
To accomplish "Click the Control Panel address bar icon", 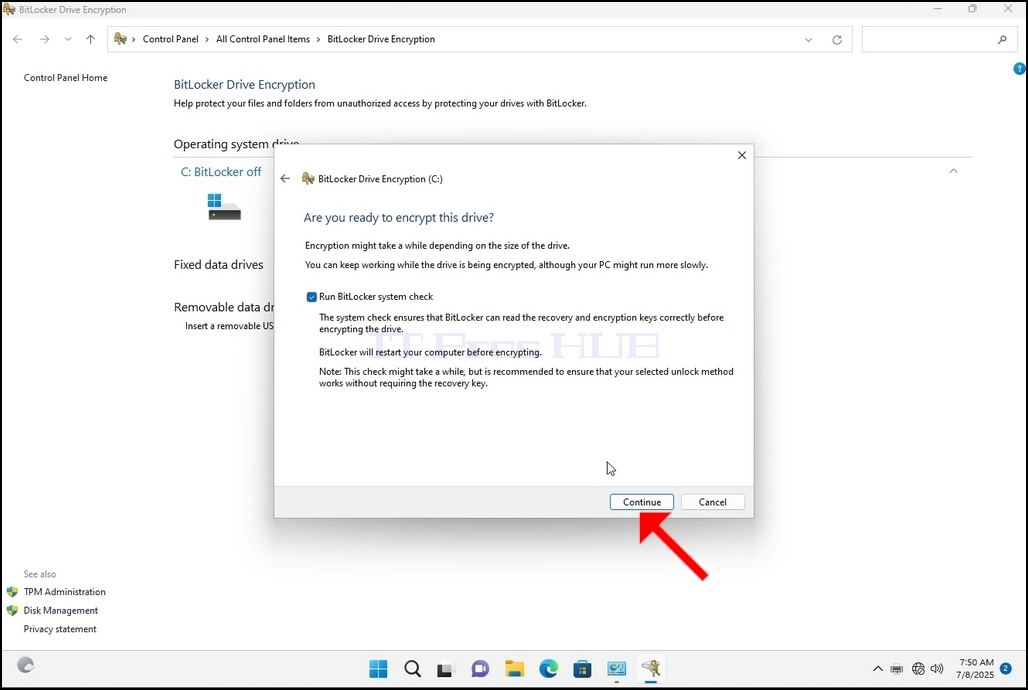I will pos(120,39).
